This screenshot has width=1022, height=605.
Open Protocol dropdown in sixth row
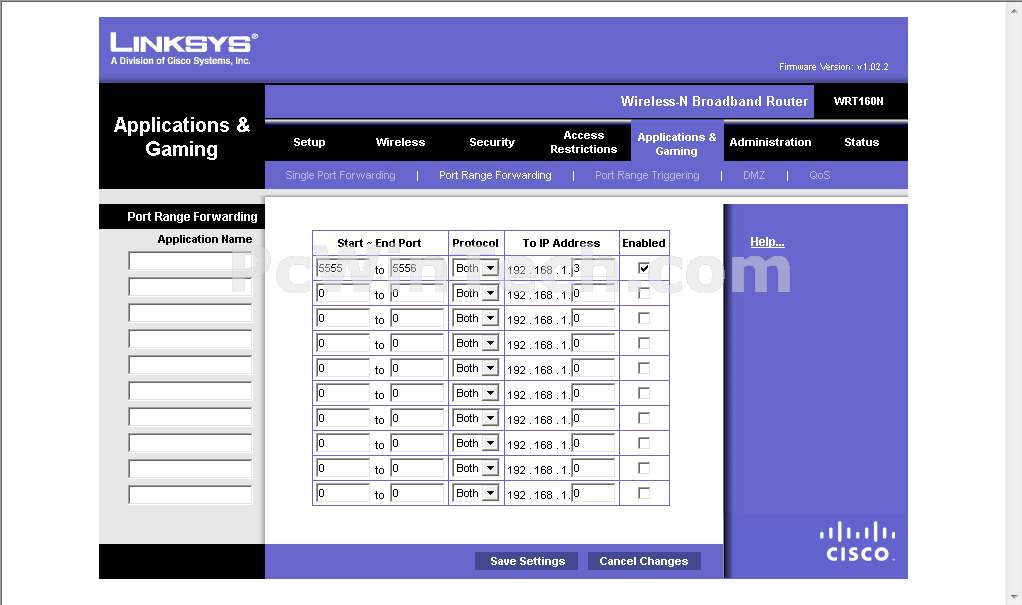[476, 393]
